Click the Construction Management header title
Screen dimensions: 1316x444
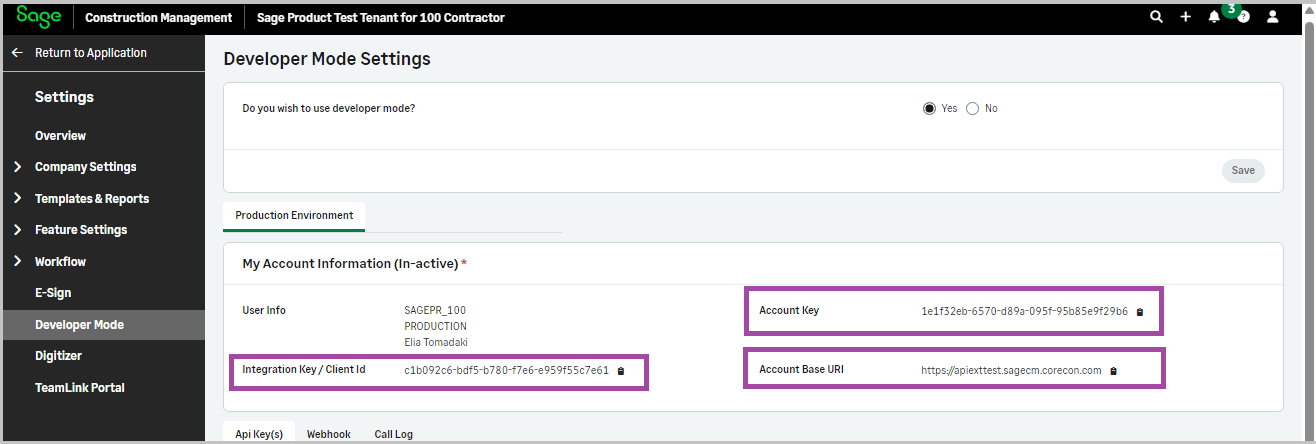pos(159,18)
